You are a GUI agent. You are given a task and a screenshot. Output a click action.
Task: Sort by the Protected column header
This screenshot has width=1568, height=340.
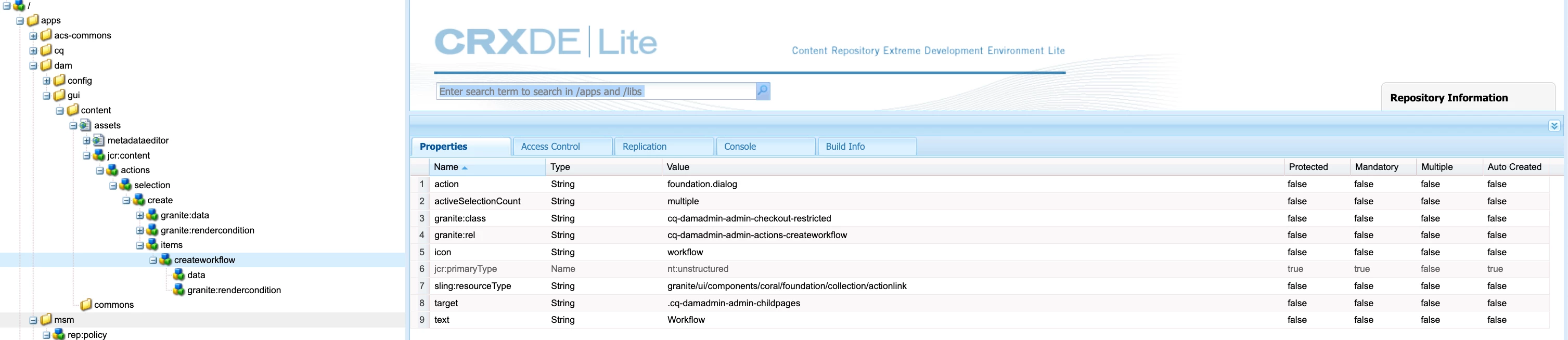pos(1317,167)
